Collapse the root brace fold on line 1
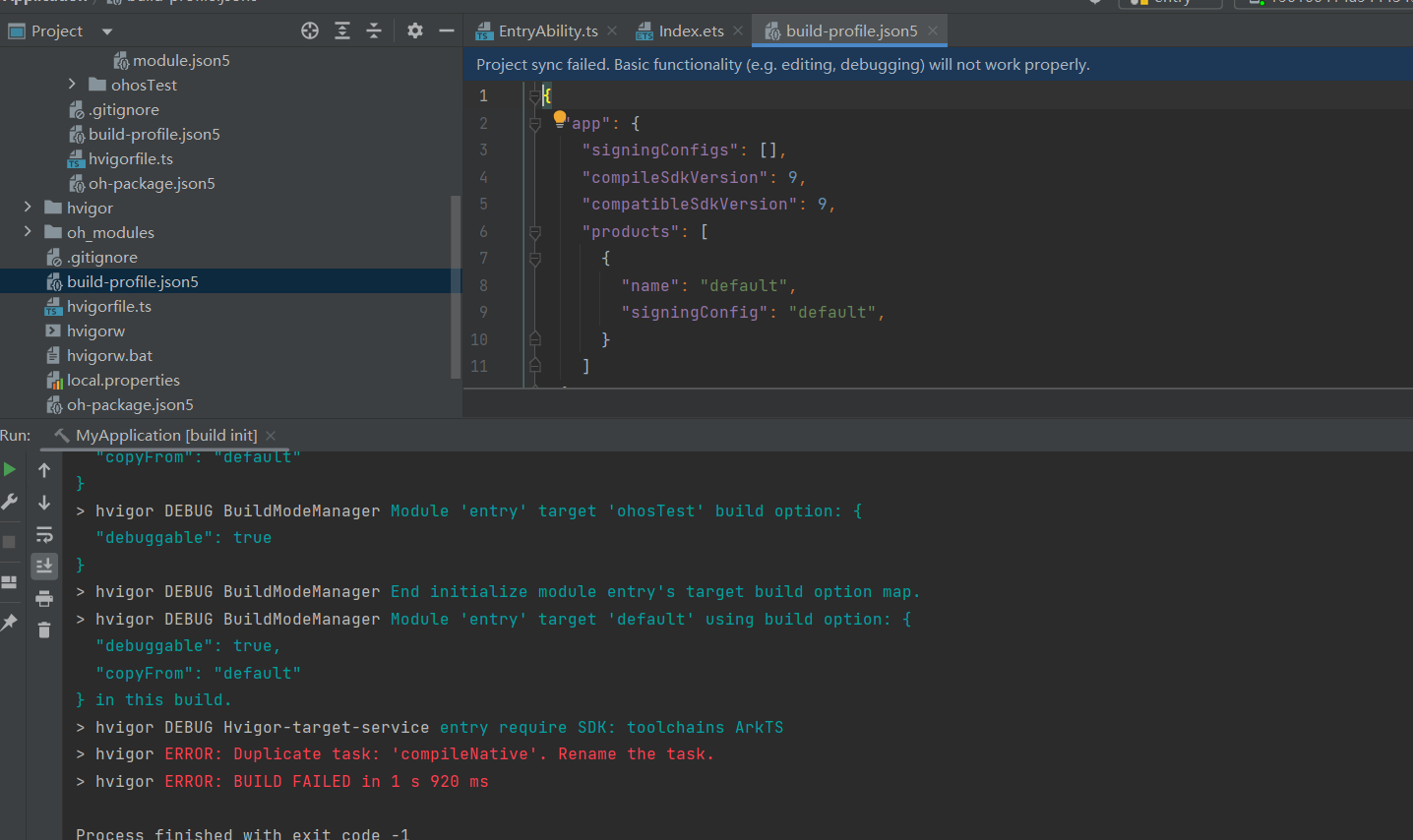 pyautogui.click(x=535, y=96)
